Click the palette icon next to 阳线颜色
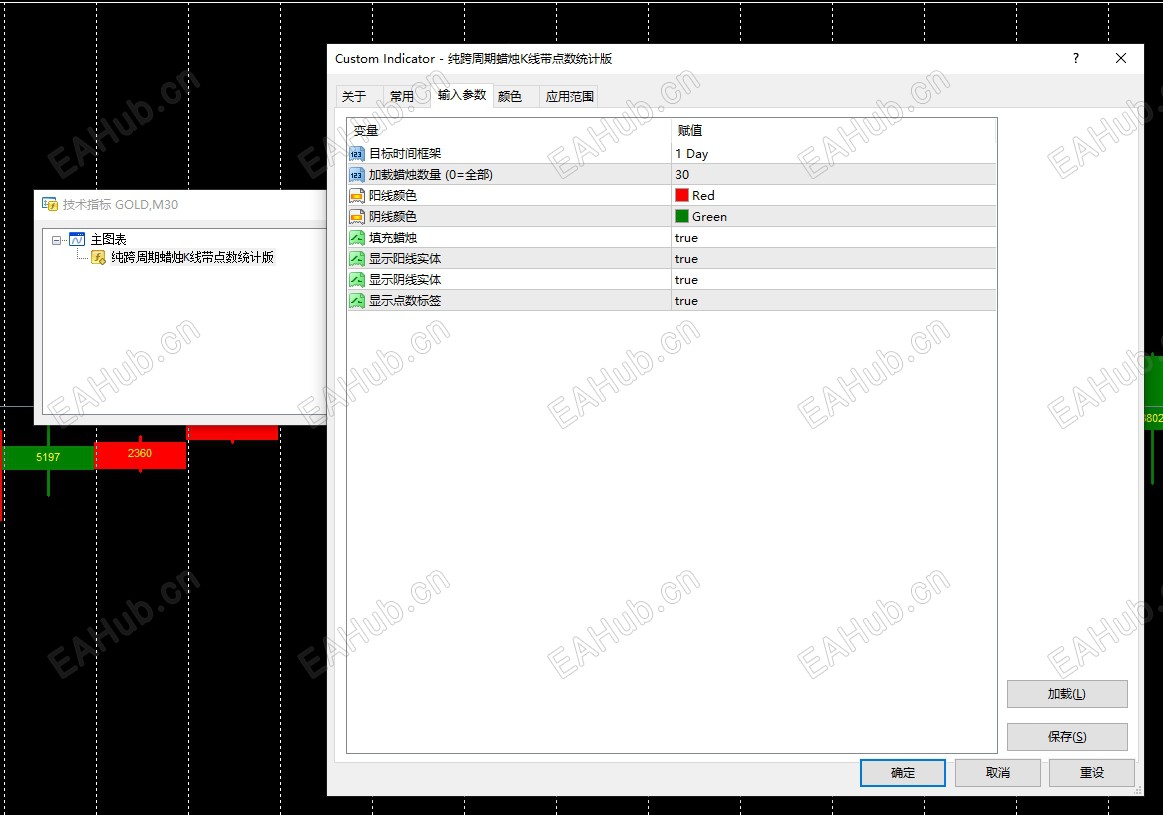Image resolution: width=1163 pixels, height=815 pixels. click(x=357, y=195)
